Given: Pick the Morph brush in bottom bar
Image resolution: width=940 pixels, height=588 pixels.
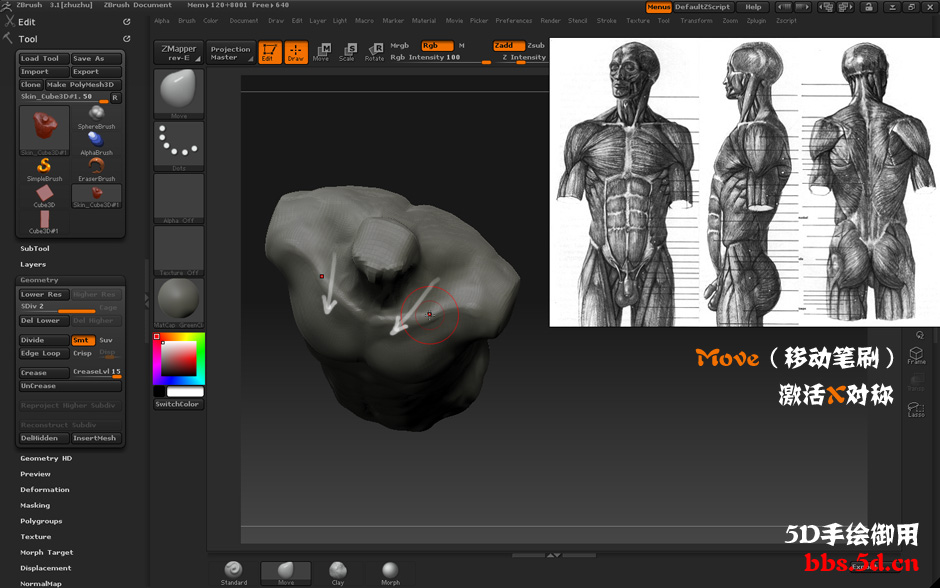Looking at the screenshot, I should click(x=390, y=573).
